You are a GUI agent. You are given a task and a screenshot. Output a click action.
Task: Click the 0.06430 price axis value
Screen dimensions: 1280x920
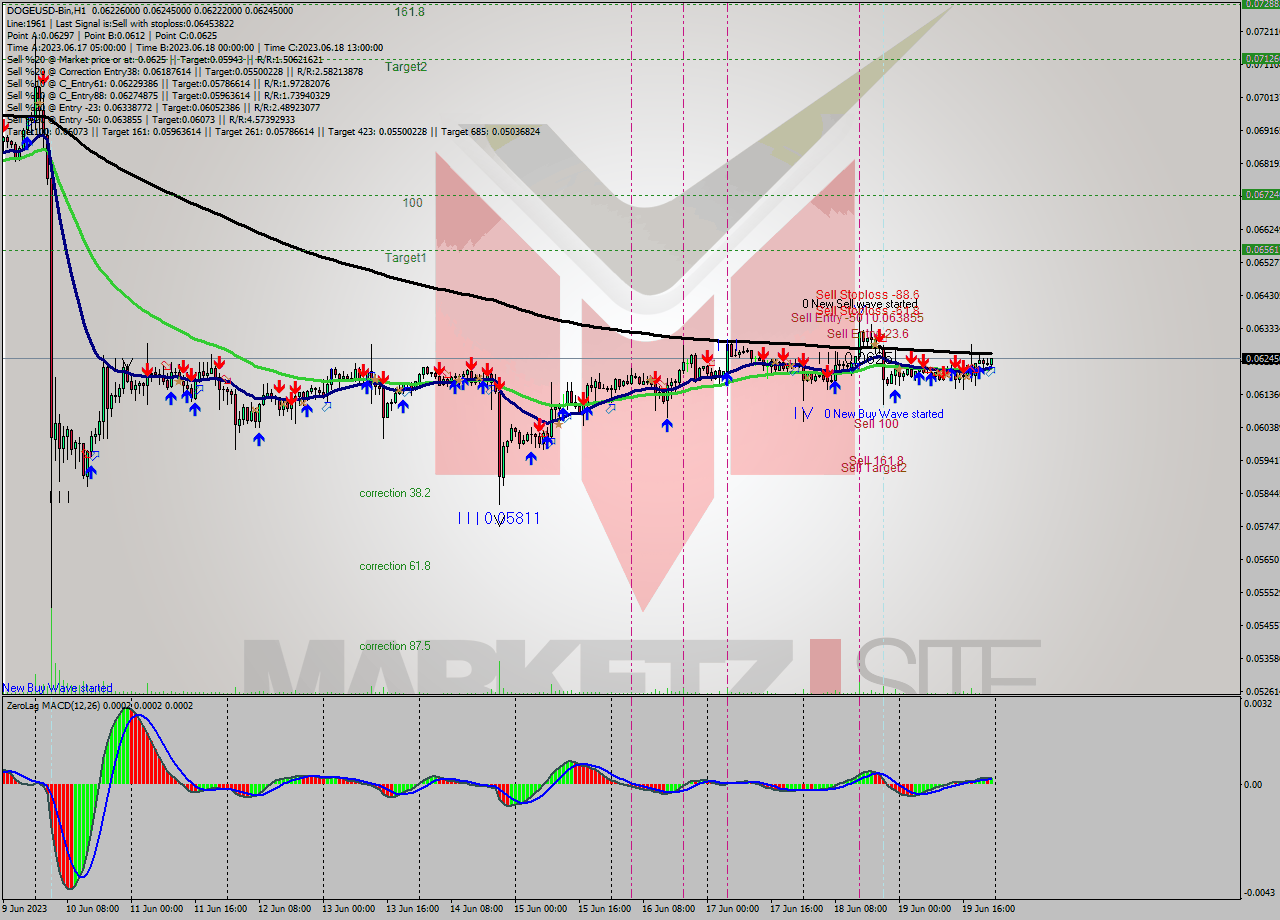pos(1263,295)
